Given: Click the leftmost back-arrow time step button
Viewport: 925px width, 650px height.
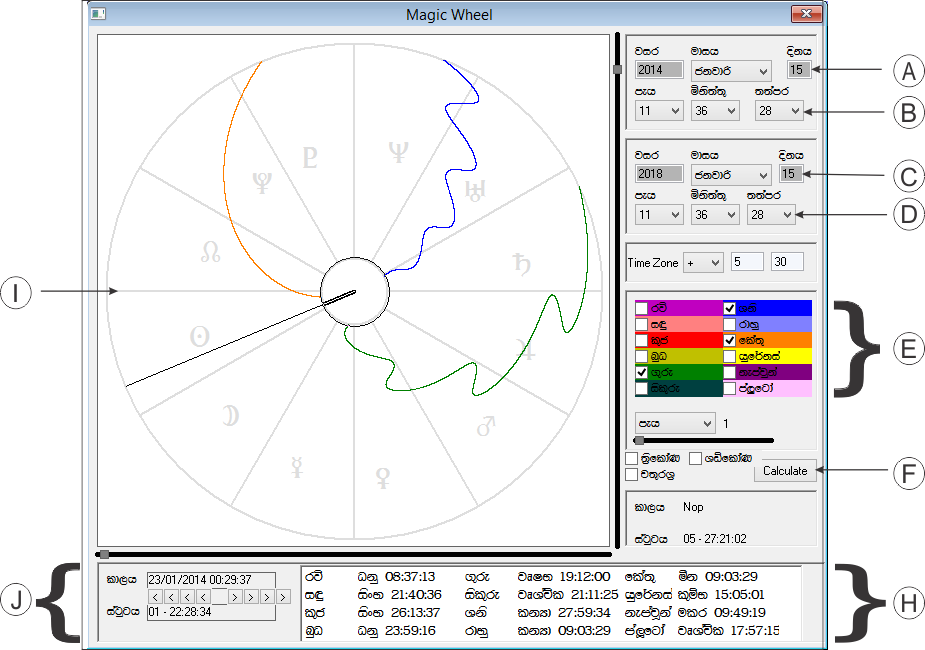Looking at the screenshot, I should tap(155, 597).
